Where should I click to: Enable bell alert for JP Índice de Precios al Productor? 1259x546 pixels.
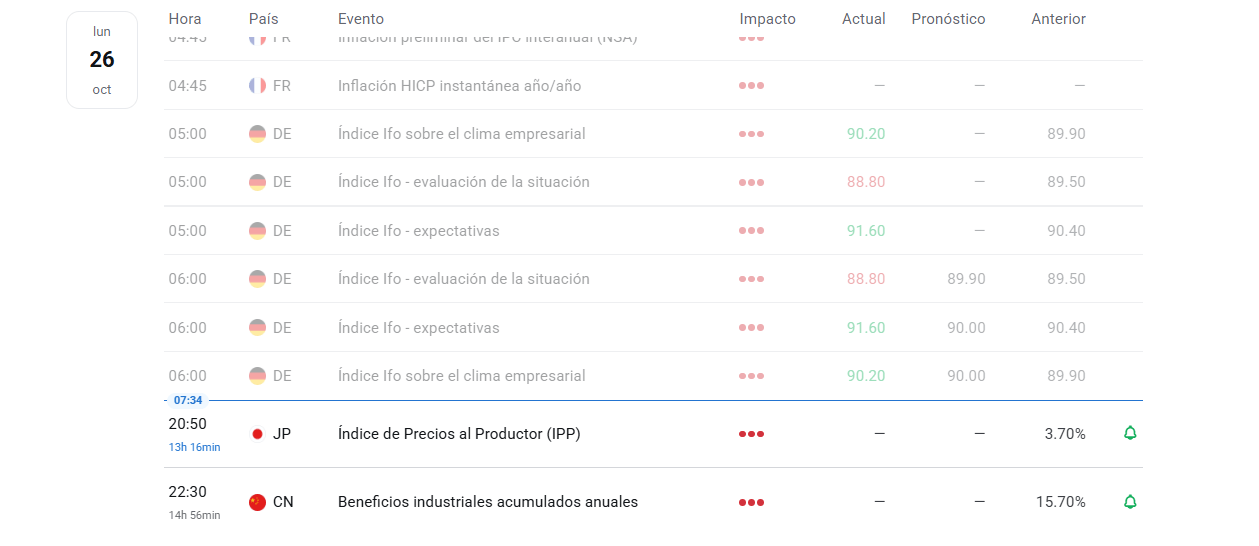coord(1130,433)
